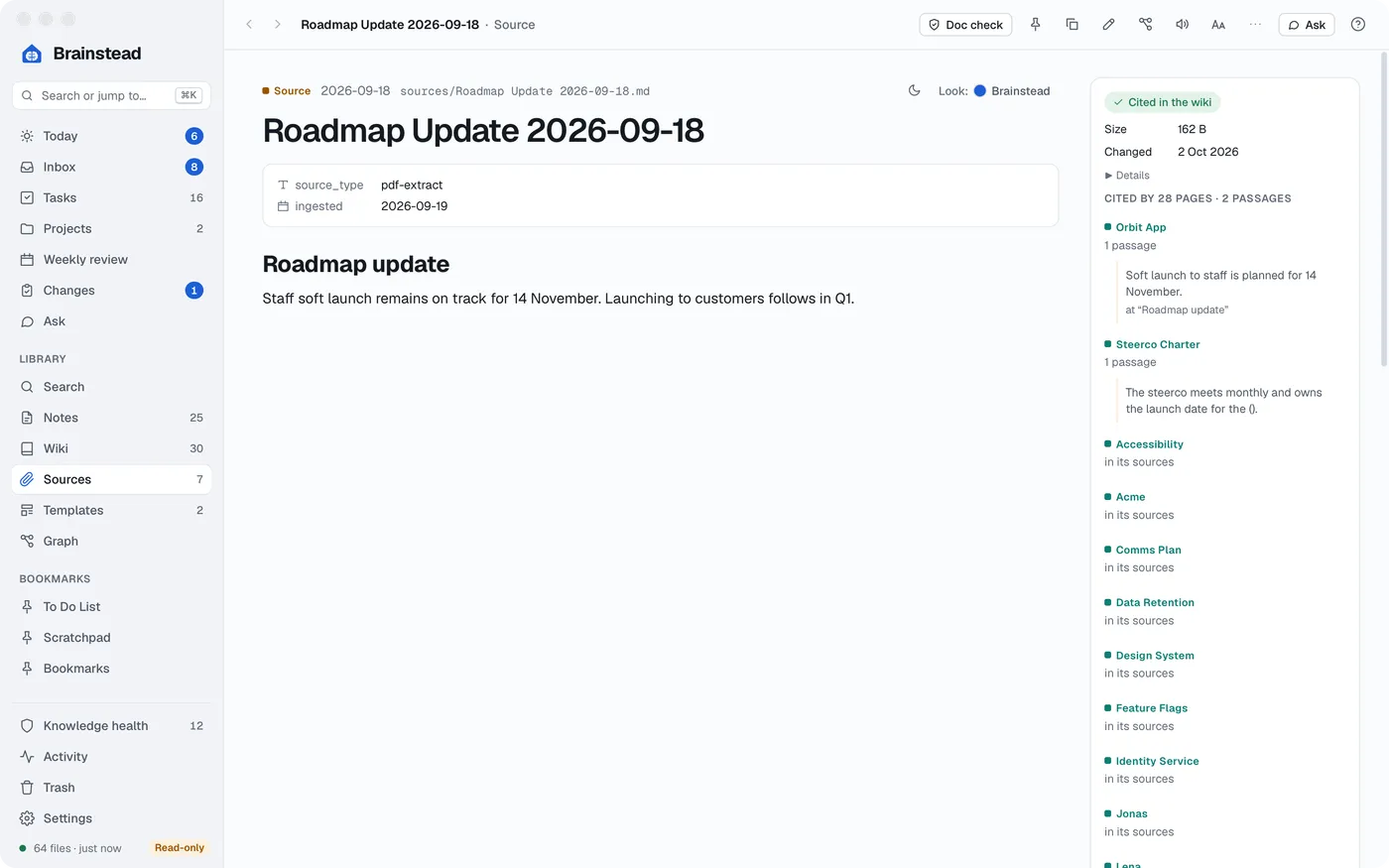Run the Doc check button
This screenshot has height=868, width=1389.
click(x=965, y=25)
